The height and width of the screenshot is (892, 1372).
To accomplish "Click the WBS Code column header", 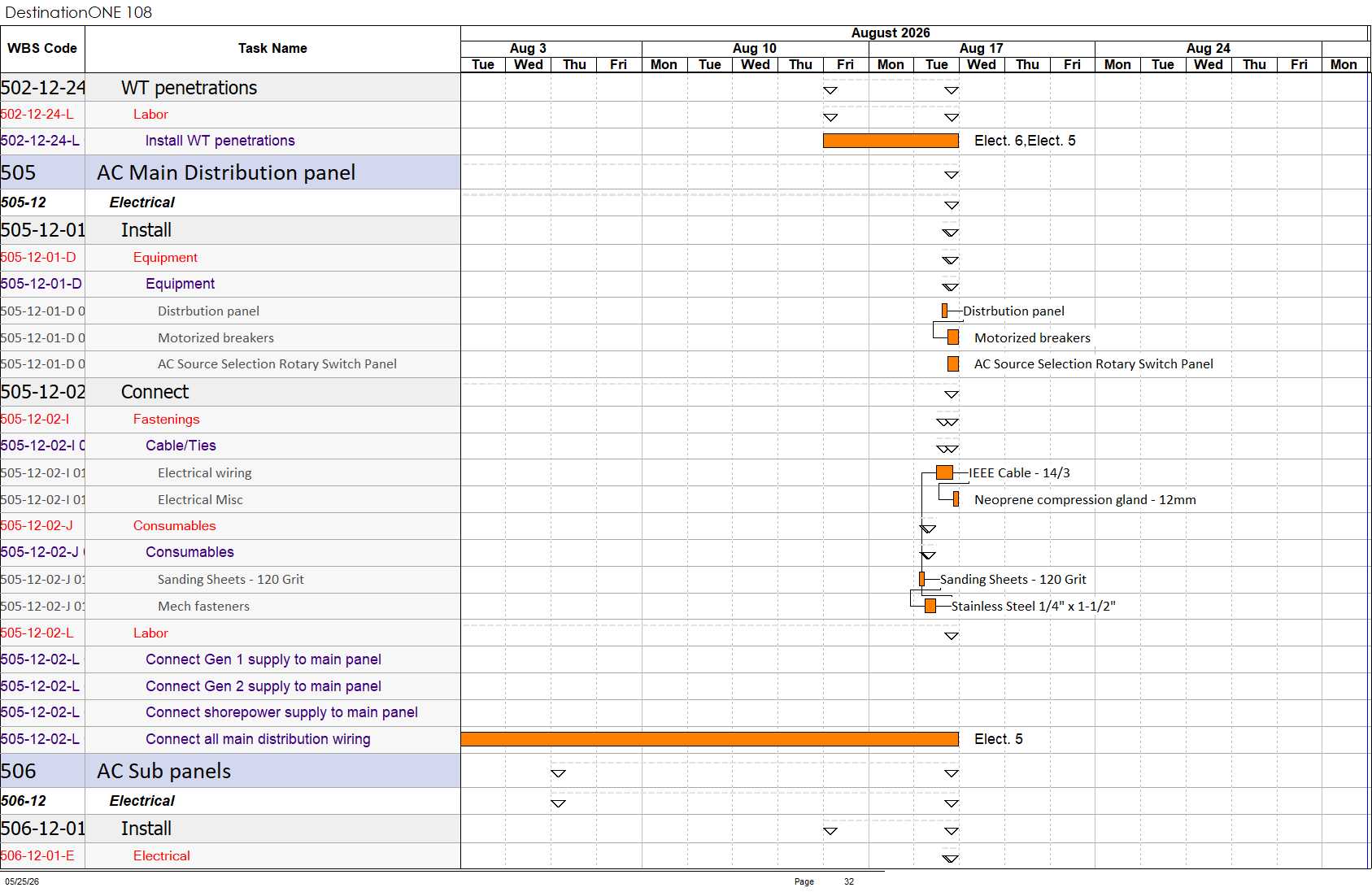I will (42, 49).
